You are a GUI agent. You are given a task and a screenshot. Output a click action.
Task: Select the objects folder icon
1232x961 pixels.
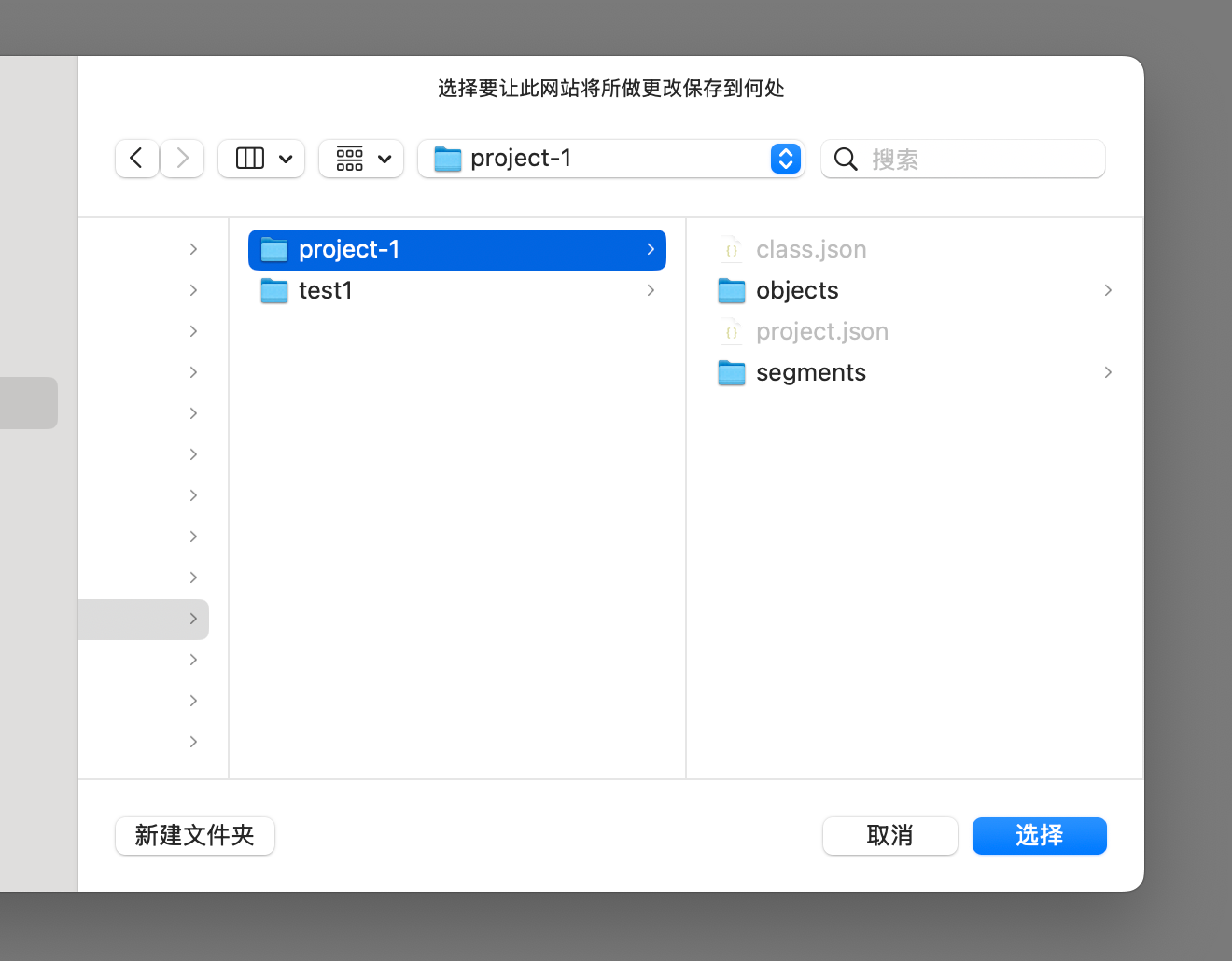coord(732,290)
